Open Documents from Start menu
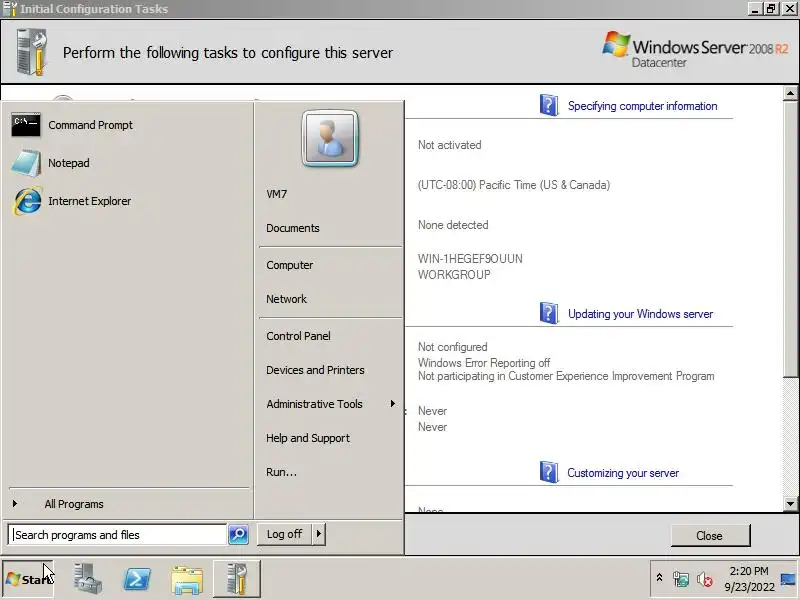Screen dimensions: 800x600 pos(293,228)
